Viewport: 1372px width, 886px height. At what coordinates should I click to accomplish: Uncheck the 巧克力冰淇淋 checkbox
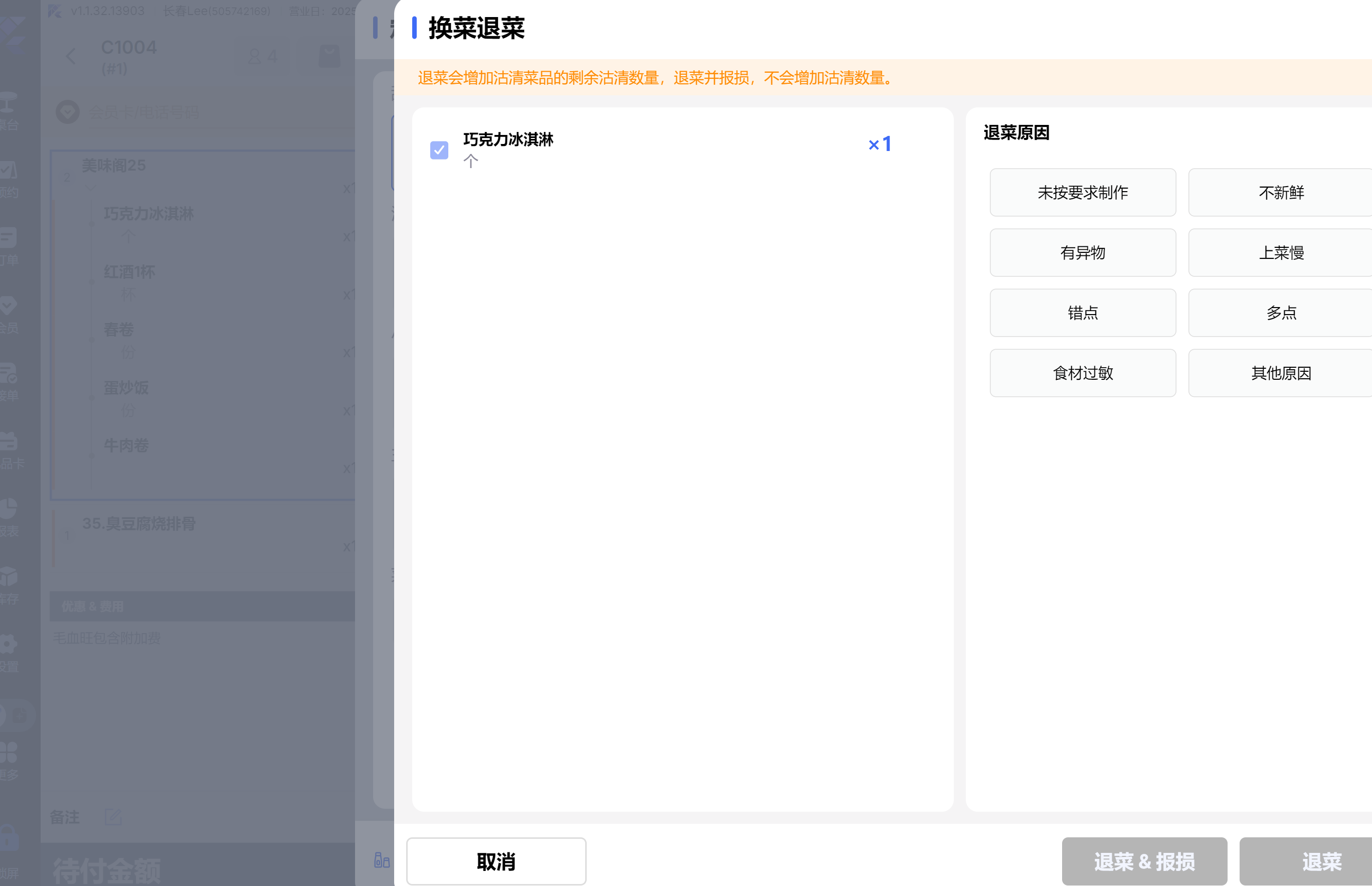[x=439, y=150]
